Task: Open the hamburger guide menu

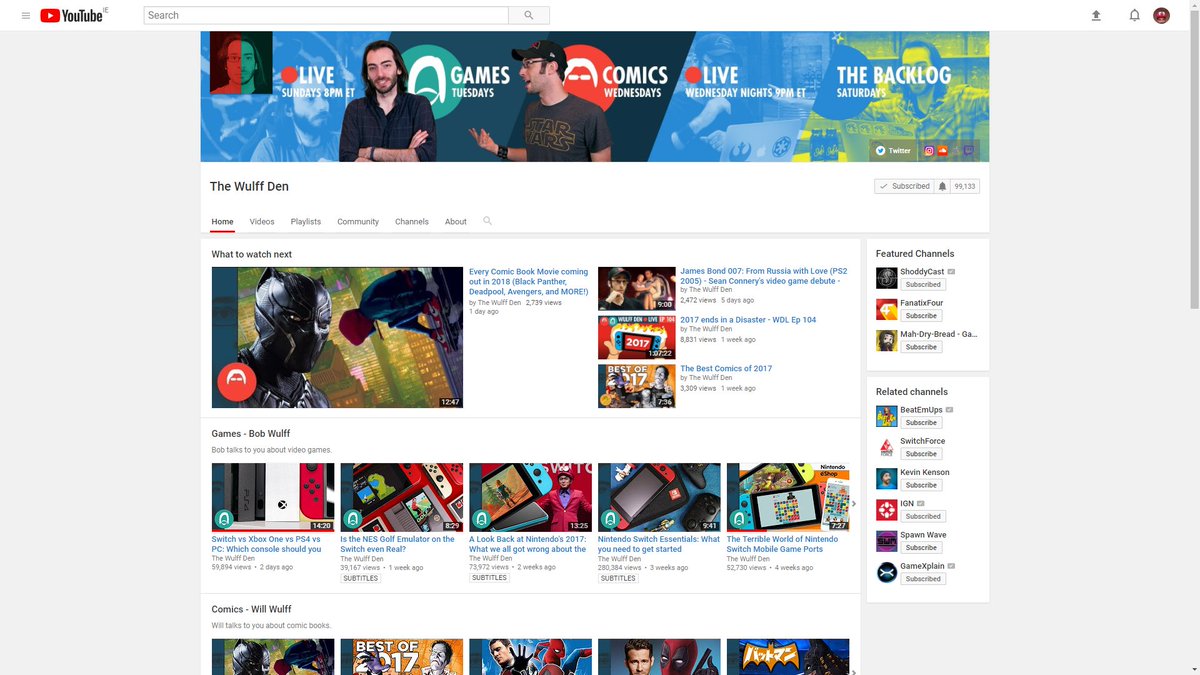Action: pyautogui.click(x=26, y=16)
